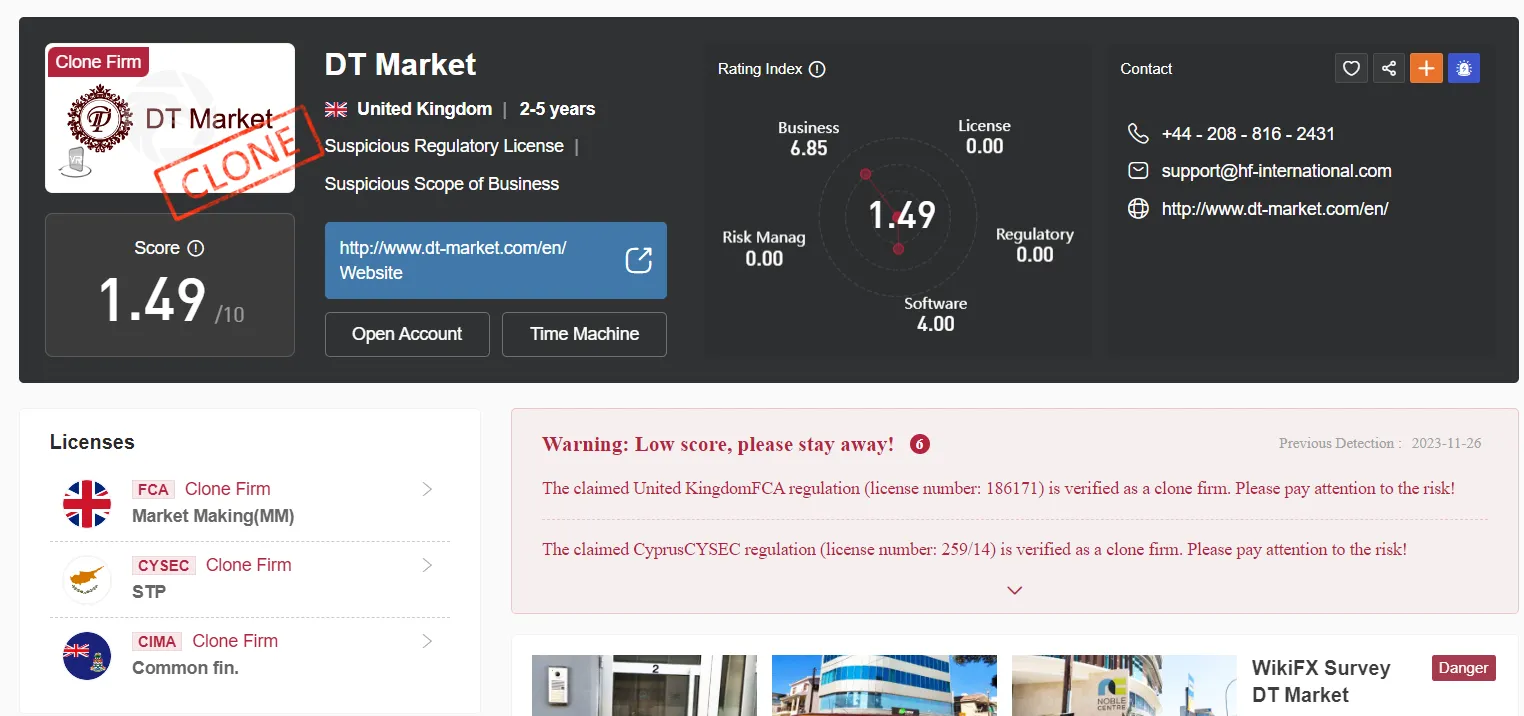The image size is (1524, 716).
Task: Click the United Kingdom flag near company name
Action: tap(336, 109)
